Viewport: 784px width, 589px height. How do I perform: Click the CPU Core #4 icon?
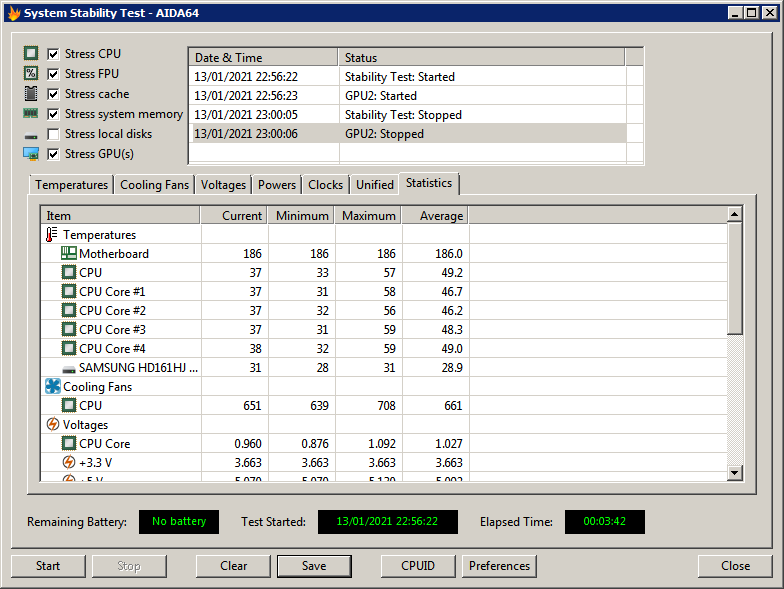[68, 348]
